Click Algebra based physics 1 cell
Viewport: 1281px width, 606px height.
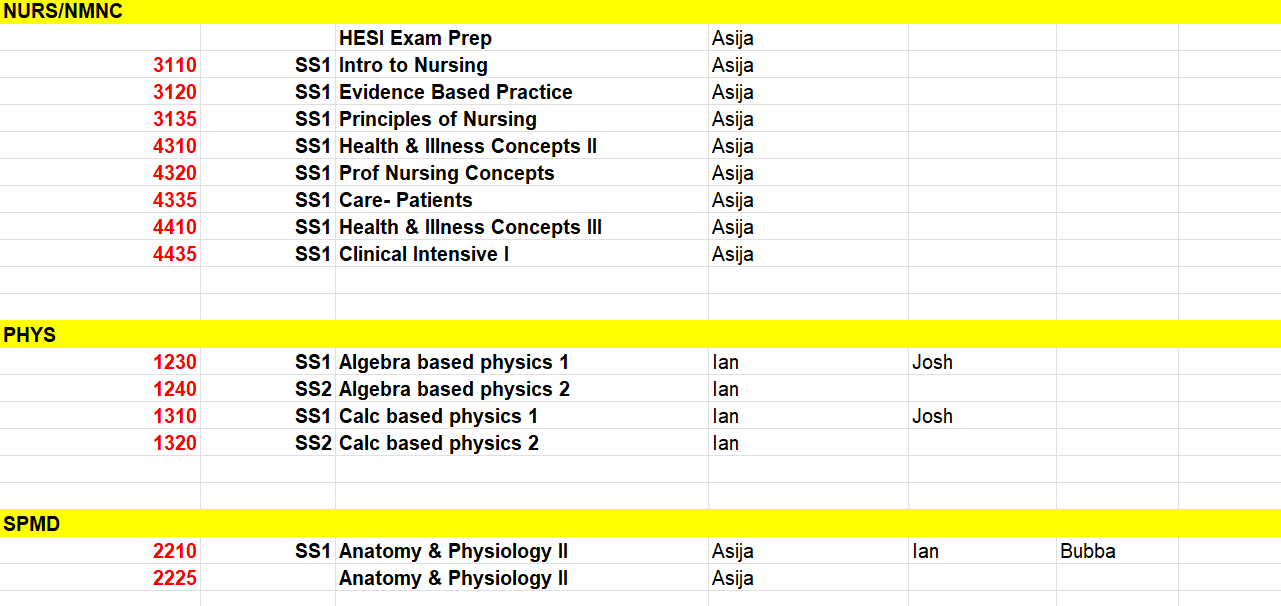click(522, 362)
